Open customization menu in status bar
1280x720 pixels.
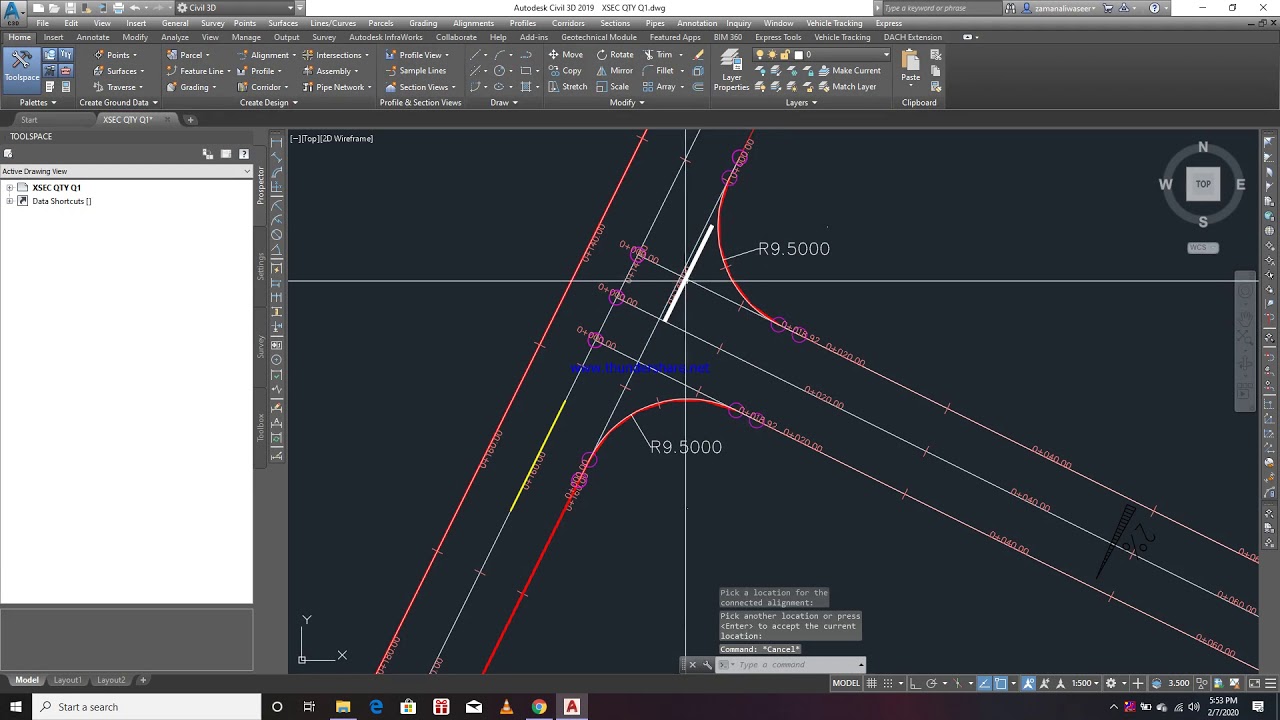pos(1269,683)
